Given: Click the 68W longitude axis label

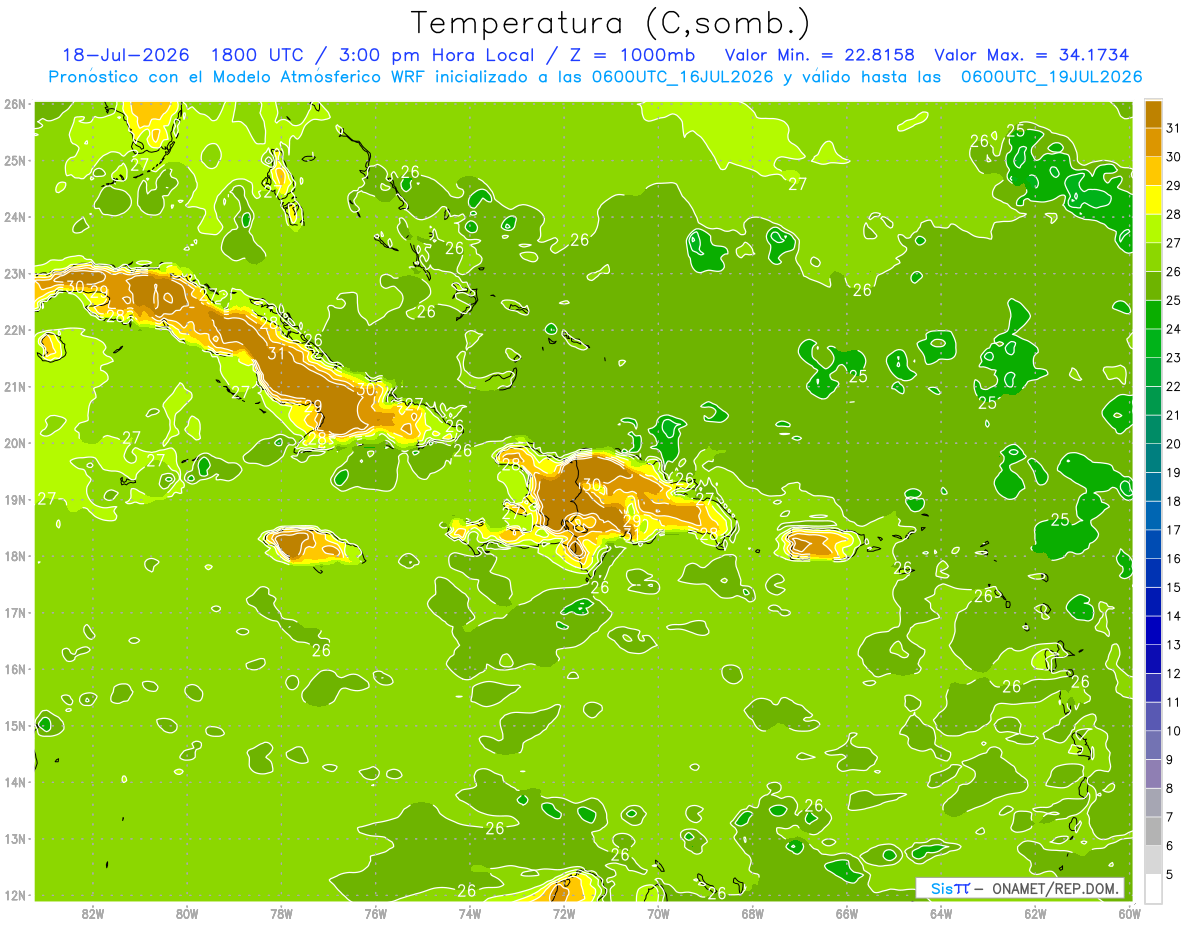Looking at the screenshot, I should coord(752,913).
